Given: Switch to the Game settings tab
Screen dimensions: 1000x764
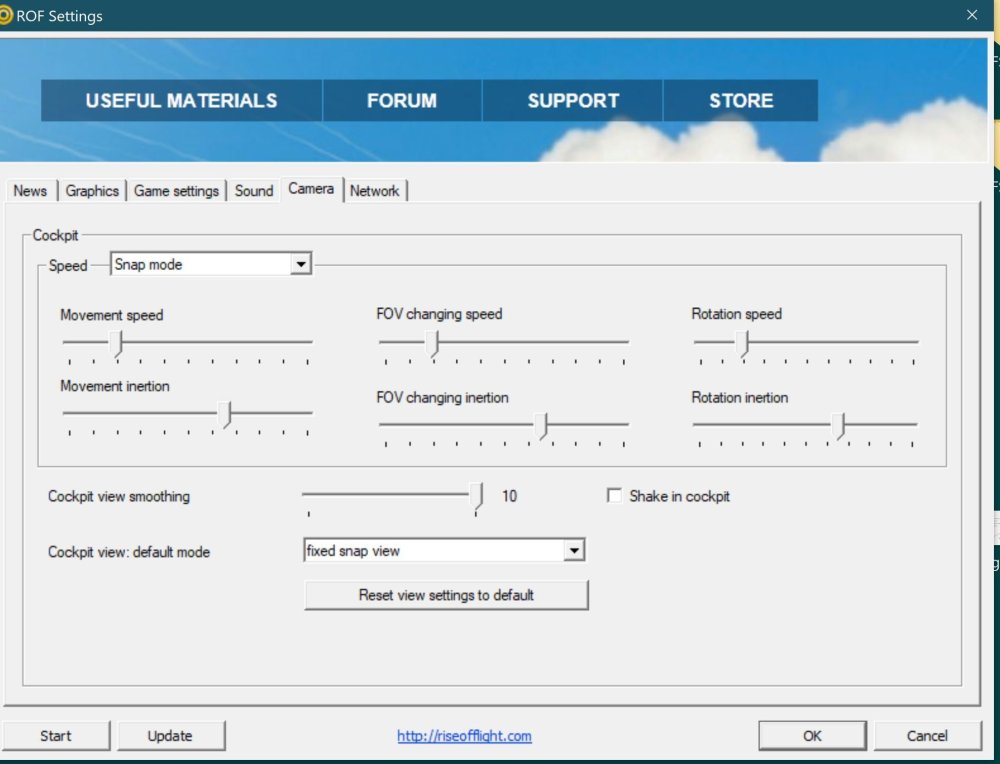Looking at the screenshot, I should [x=176, y=191].
